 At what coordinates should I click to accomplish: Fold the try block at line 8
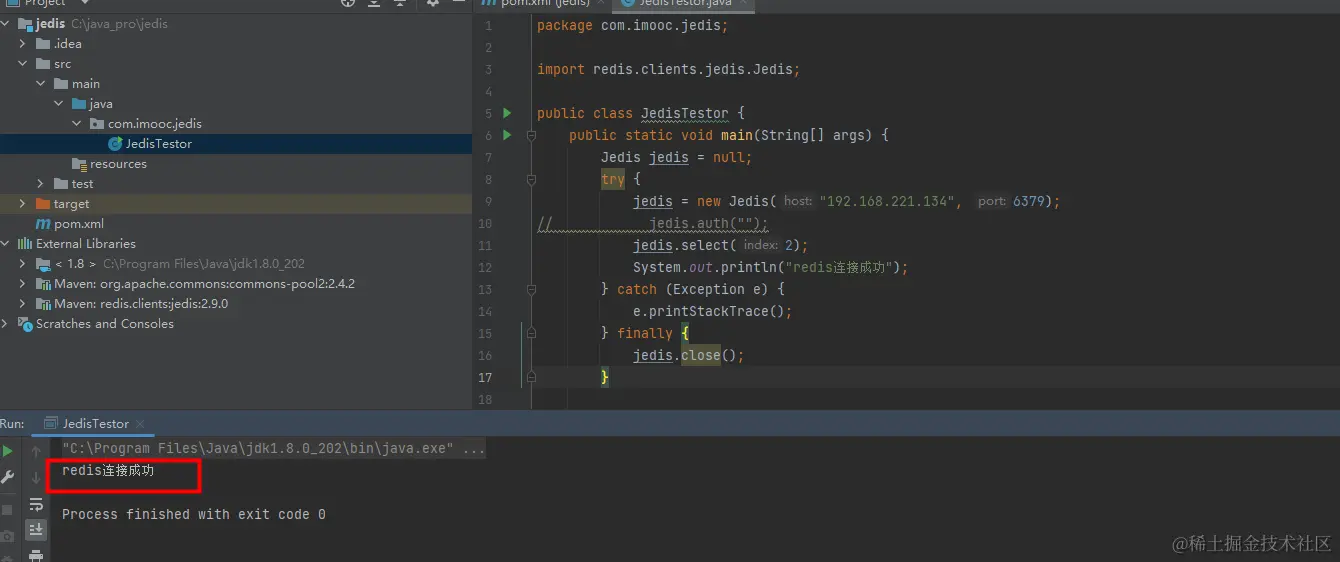[x=531, y=179]
